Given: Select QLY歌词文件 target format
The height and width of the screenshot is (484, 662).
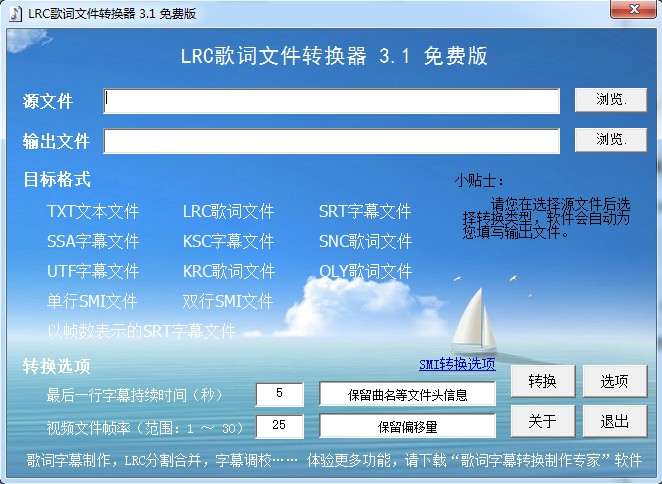Looking at the screenshot, I should point(365,271).
